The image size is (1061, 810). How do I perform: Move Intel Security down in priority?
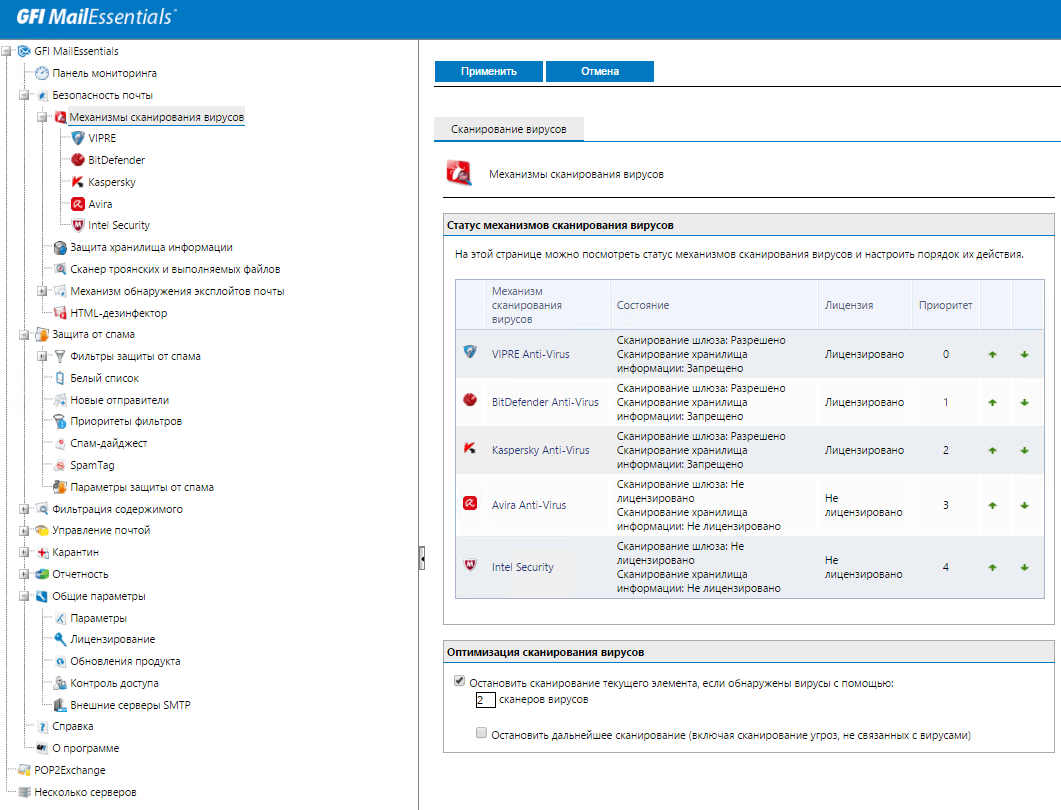[1024, 568]
